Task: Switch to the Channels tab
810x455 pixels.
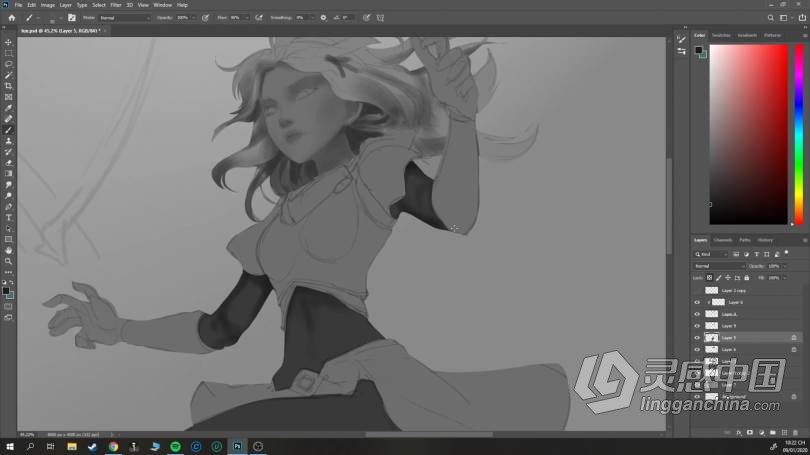Action: pyautogui.click(x=723, y=240)
